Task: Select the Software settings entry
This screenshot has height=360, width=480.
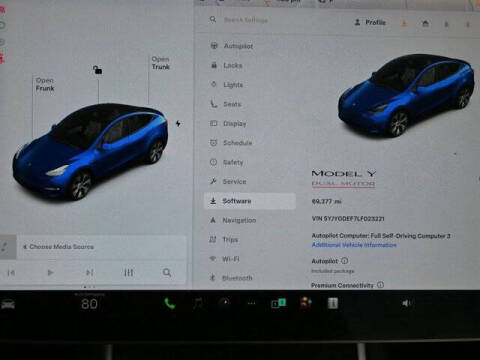Action: [x=250, y=201]
